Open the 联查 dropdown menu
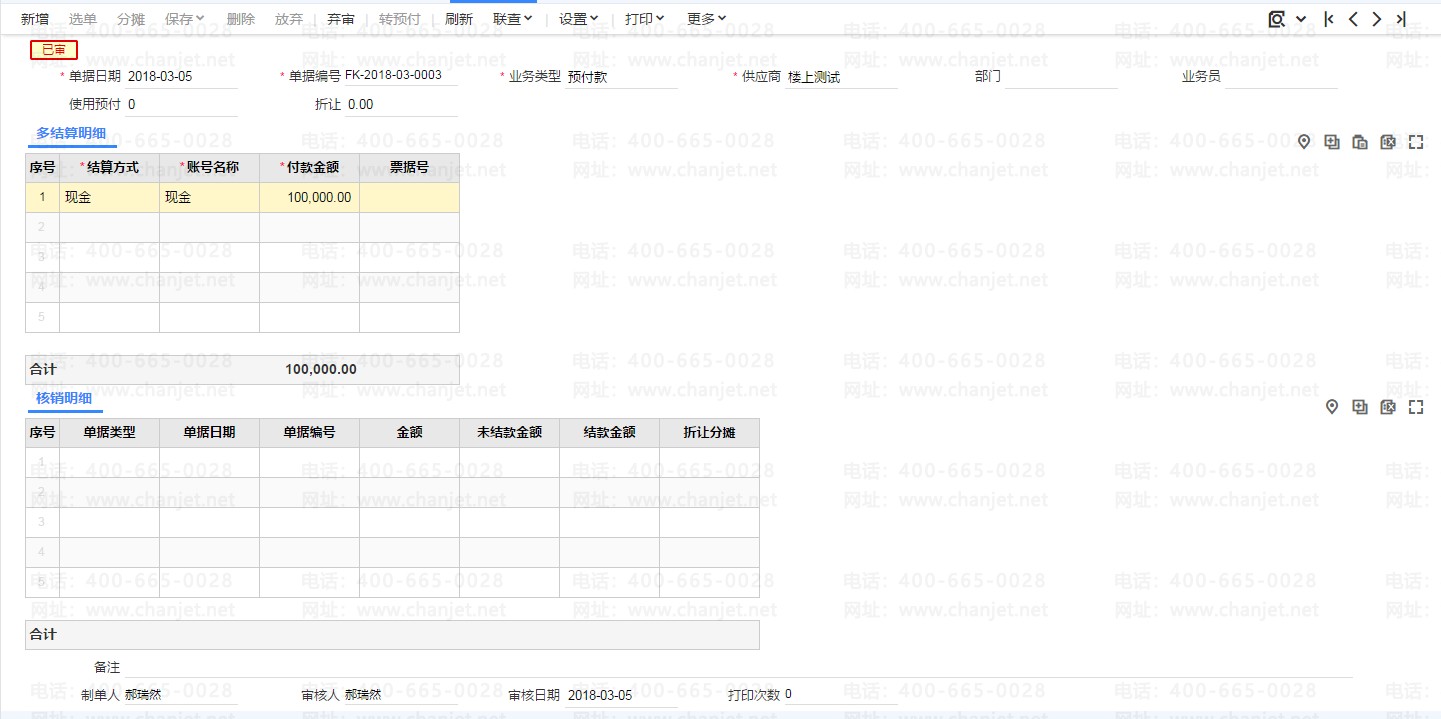1441x719 pixels. coord(513,19)
